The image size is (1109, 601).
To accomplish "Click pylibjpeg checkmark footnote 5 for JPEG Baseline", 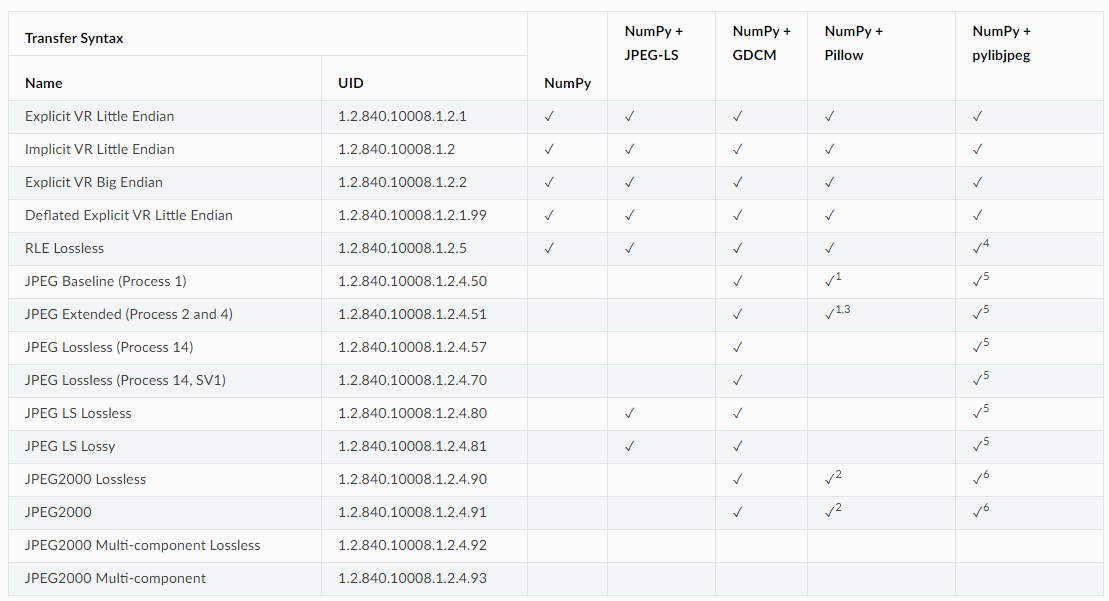I will coord(980,280).
